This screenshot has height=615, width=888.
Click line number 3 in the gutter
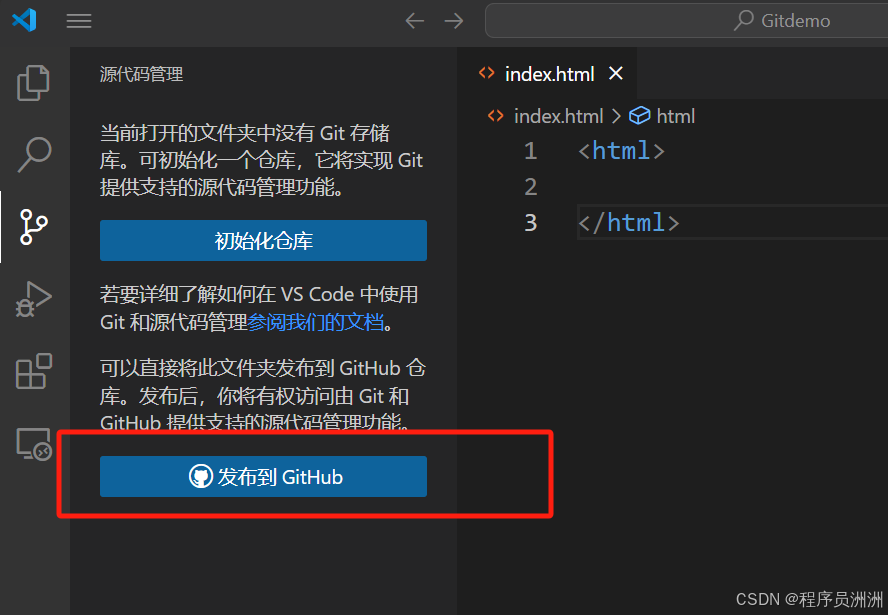click(531, 223)
